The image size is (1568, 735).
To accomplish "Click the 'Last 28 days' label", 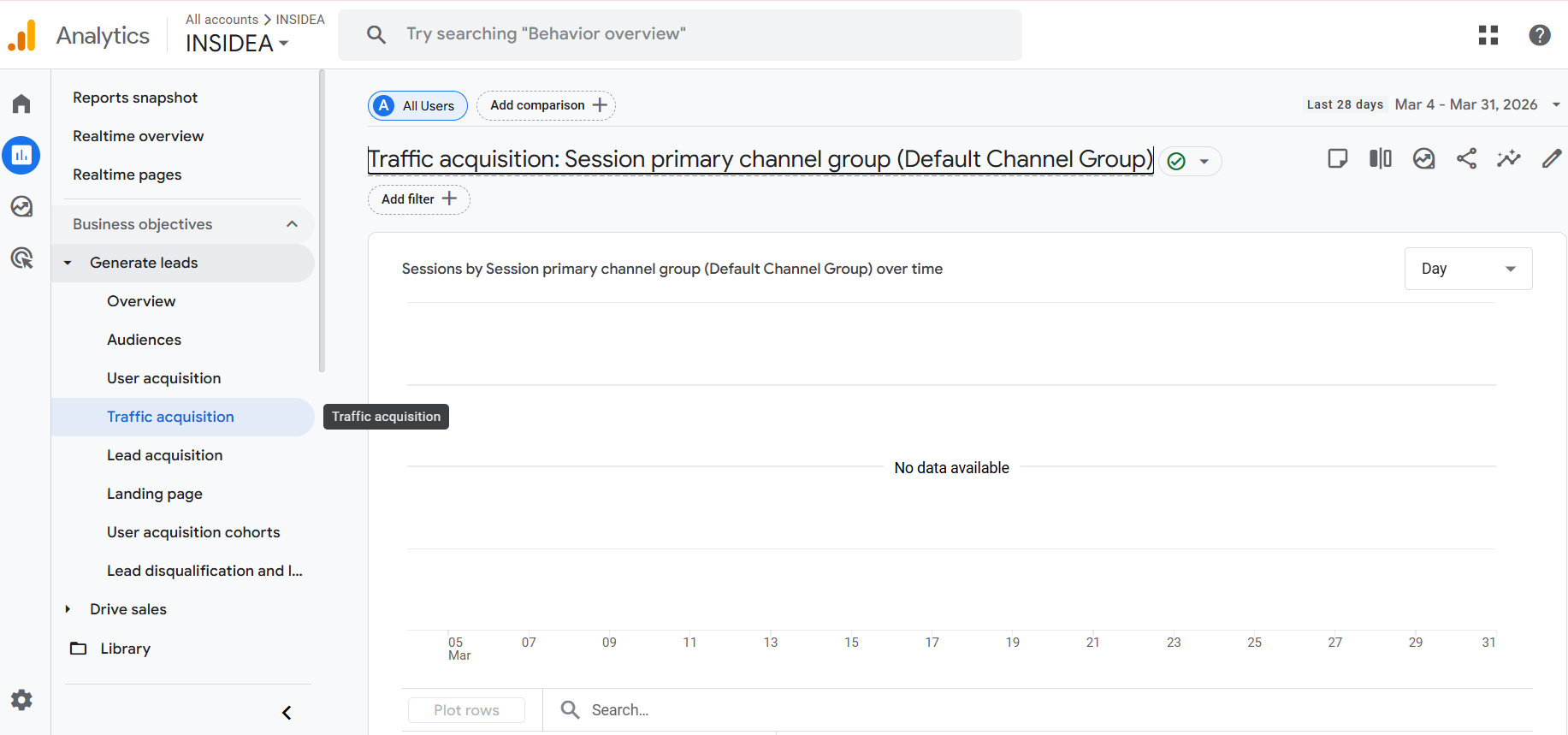I will (1345, 104).
